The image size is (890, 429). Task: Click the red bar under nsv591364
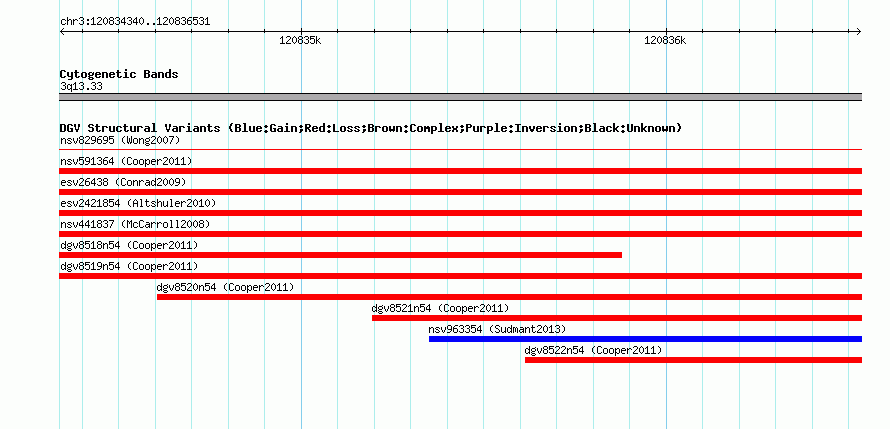[x=461, y=171]
